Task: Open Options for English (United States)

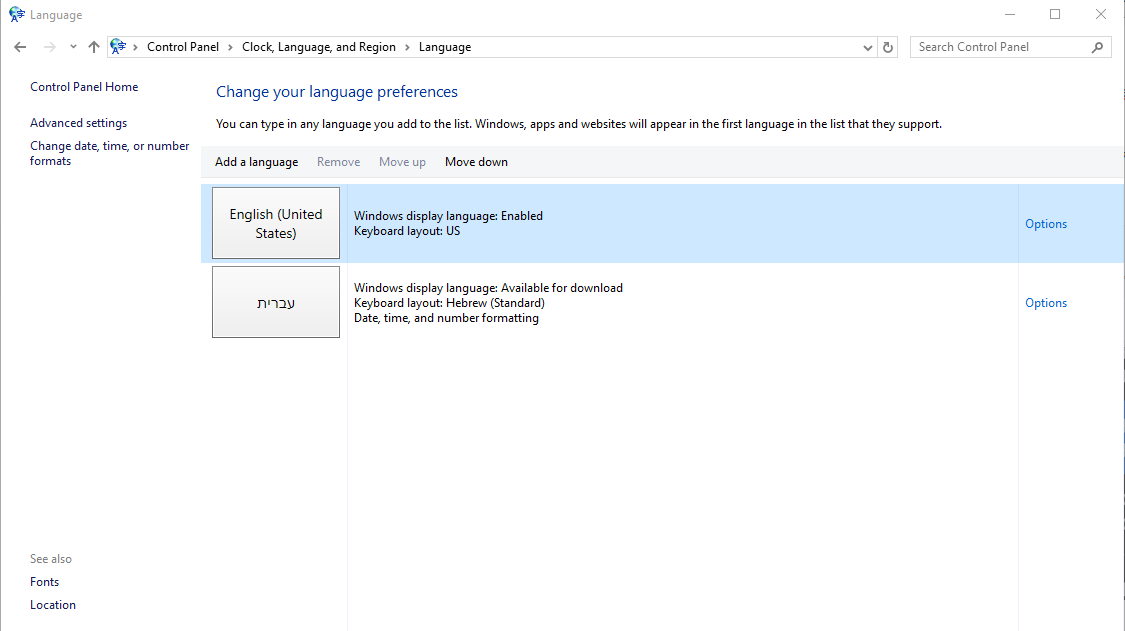Action: click(1045, 224)
